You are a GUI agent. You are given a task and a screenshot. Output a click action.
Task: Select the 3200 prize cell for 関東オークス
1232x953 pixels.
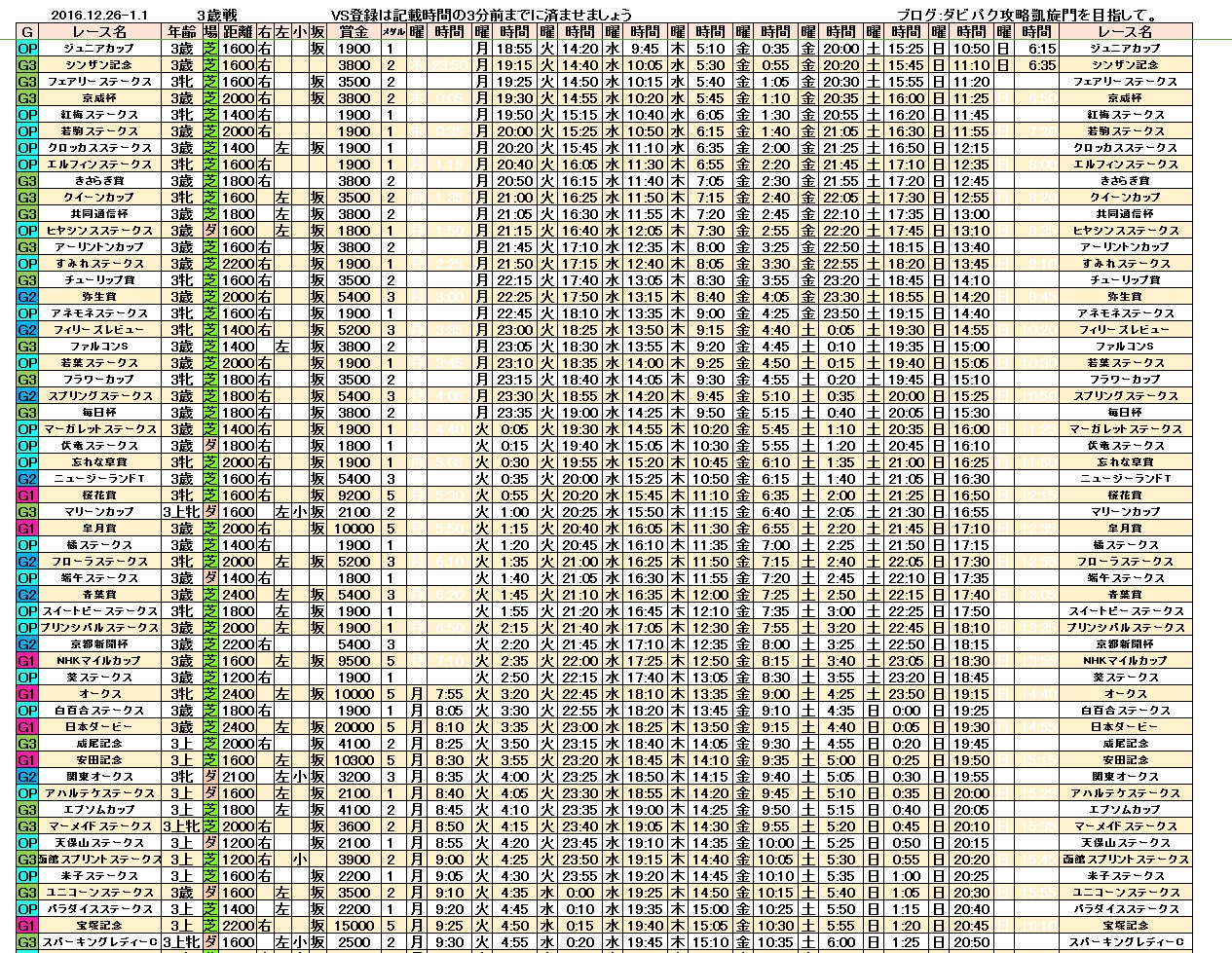(354, 777)
